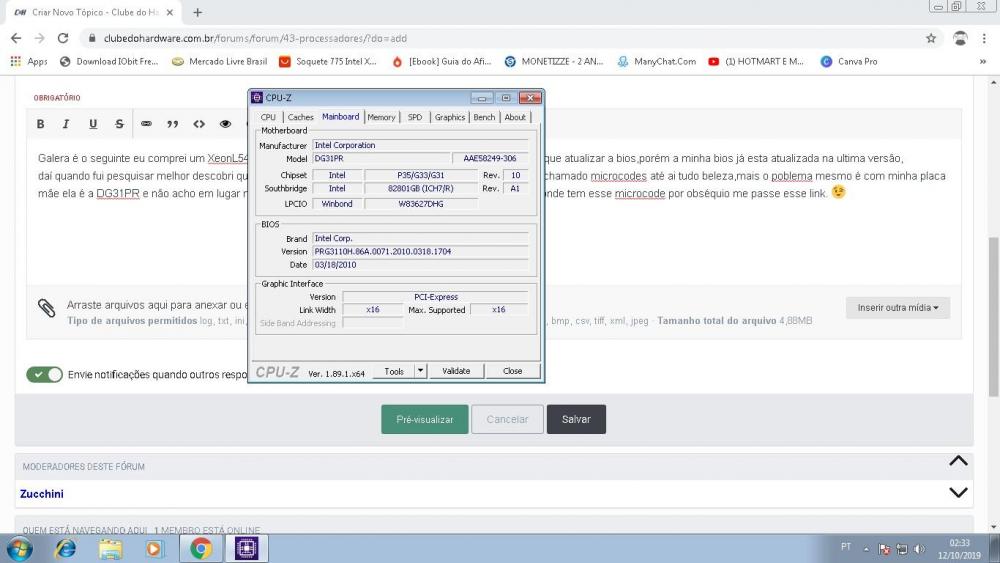The height and width of the screenshot is (563, 1000).
Task: Open the About tab in CPU-Z
Action: (x=515, y=117)
